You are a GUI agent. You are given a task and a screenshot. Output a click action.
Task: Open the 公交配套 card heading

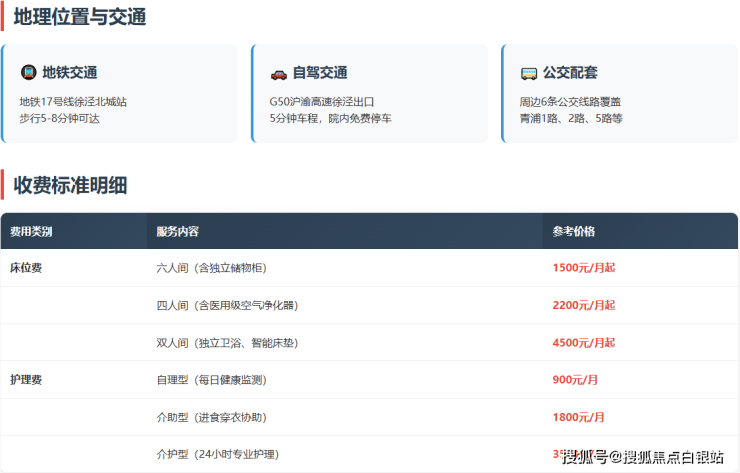(x=570, y=73)
